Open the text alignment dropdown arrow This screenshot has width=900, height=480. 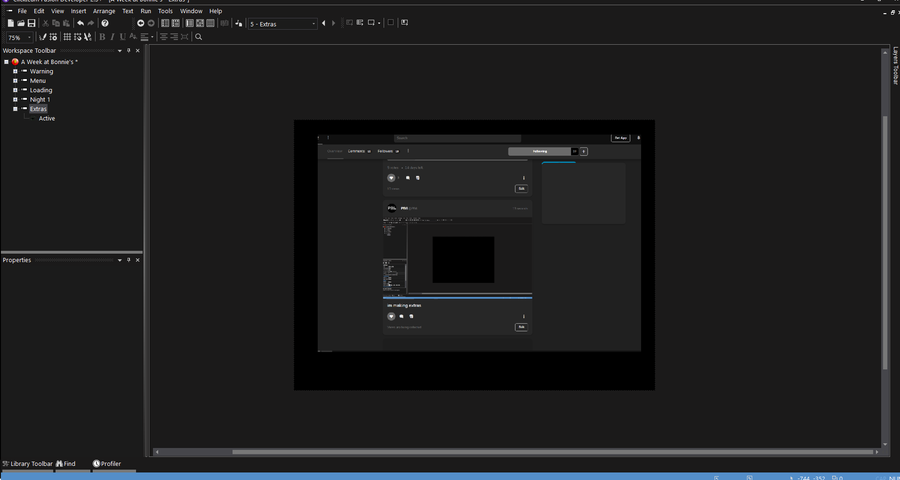[152, 37]
